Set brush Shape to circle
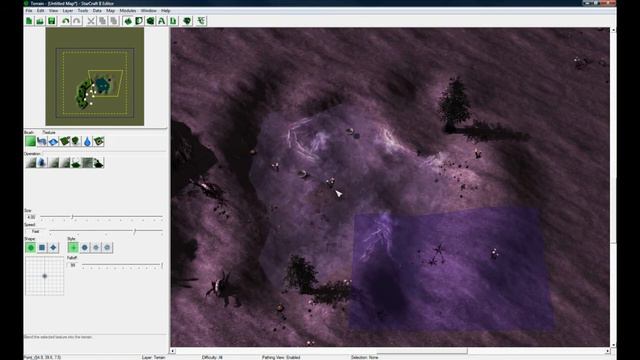 click(x=31, y=247)
